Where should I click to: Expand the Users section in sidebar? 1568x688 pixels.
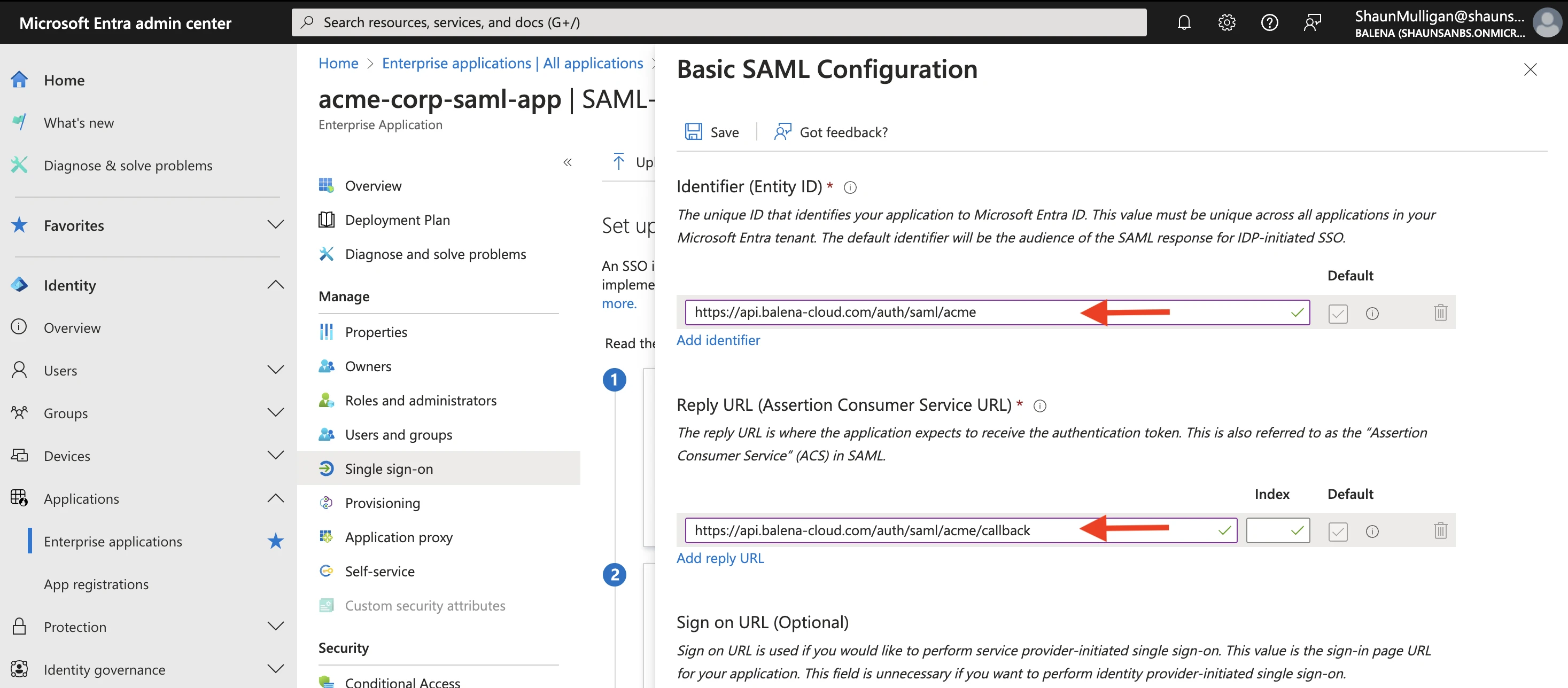tap(276, 370)
